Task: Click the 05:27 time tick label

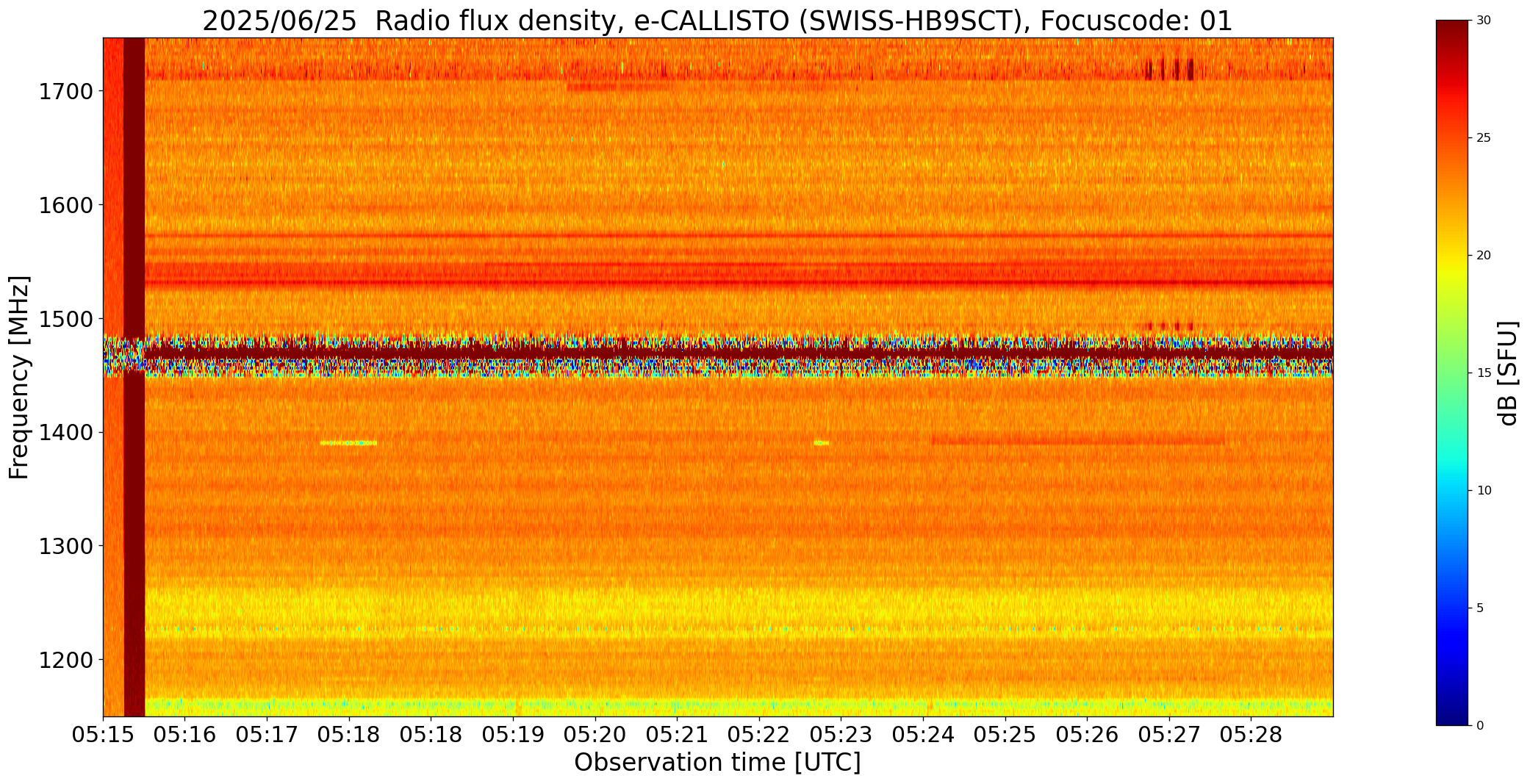Action: 1169,735
